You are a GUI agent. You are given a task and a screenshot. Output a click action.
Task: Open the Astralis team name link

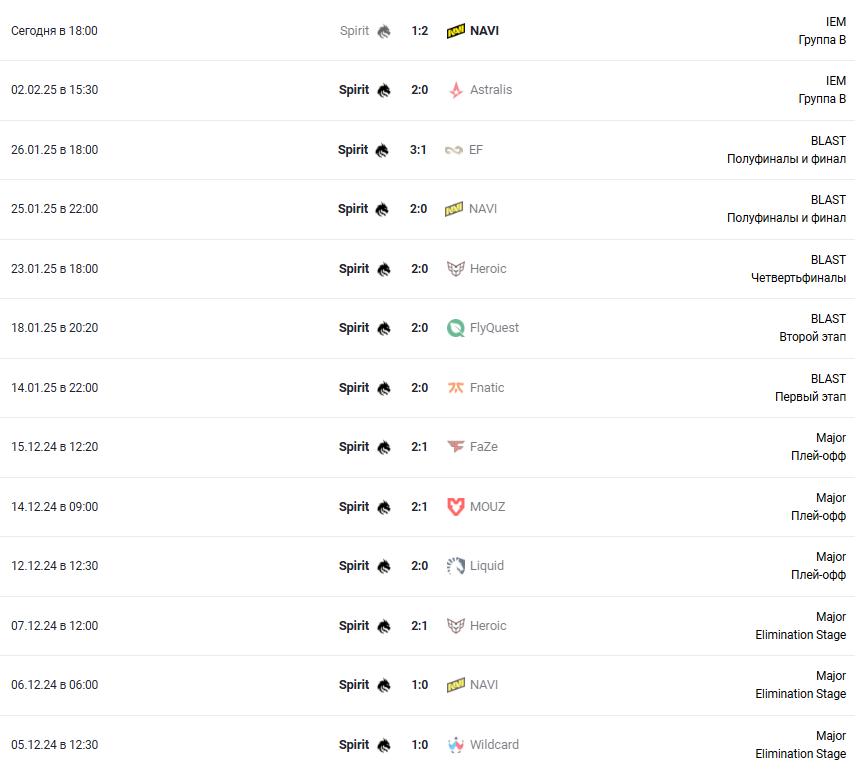[x=490, y=90]
